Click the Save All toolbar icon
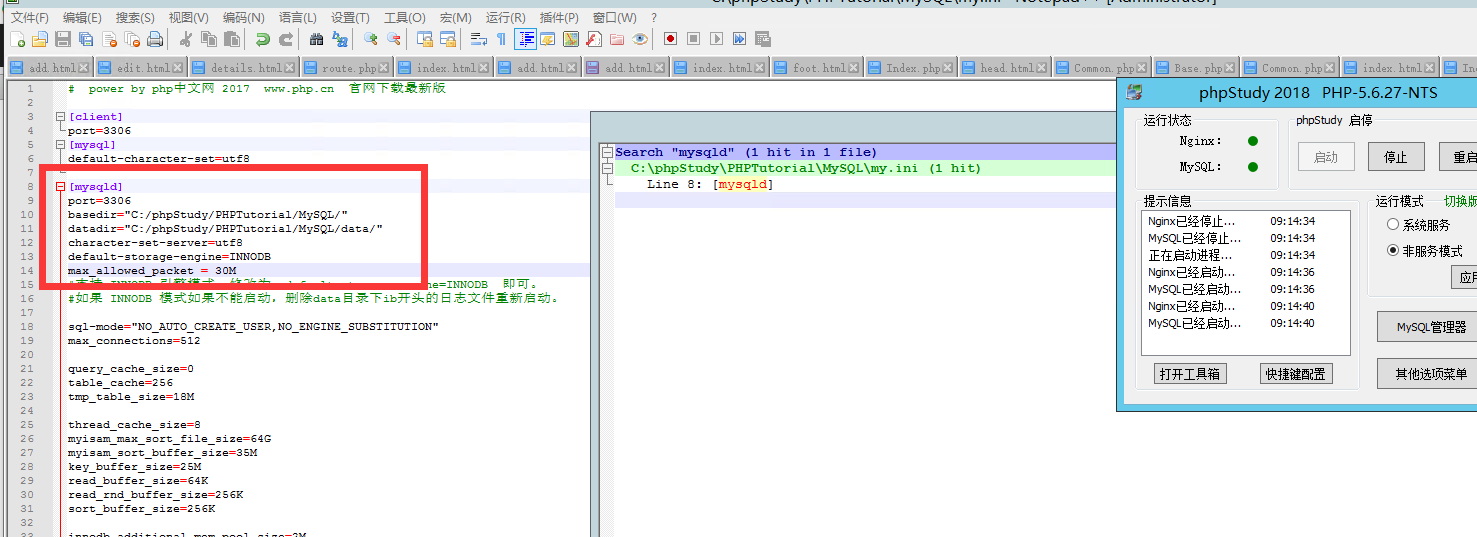This screenshot has height=537, width=1477. click(x=86, y=39)
